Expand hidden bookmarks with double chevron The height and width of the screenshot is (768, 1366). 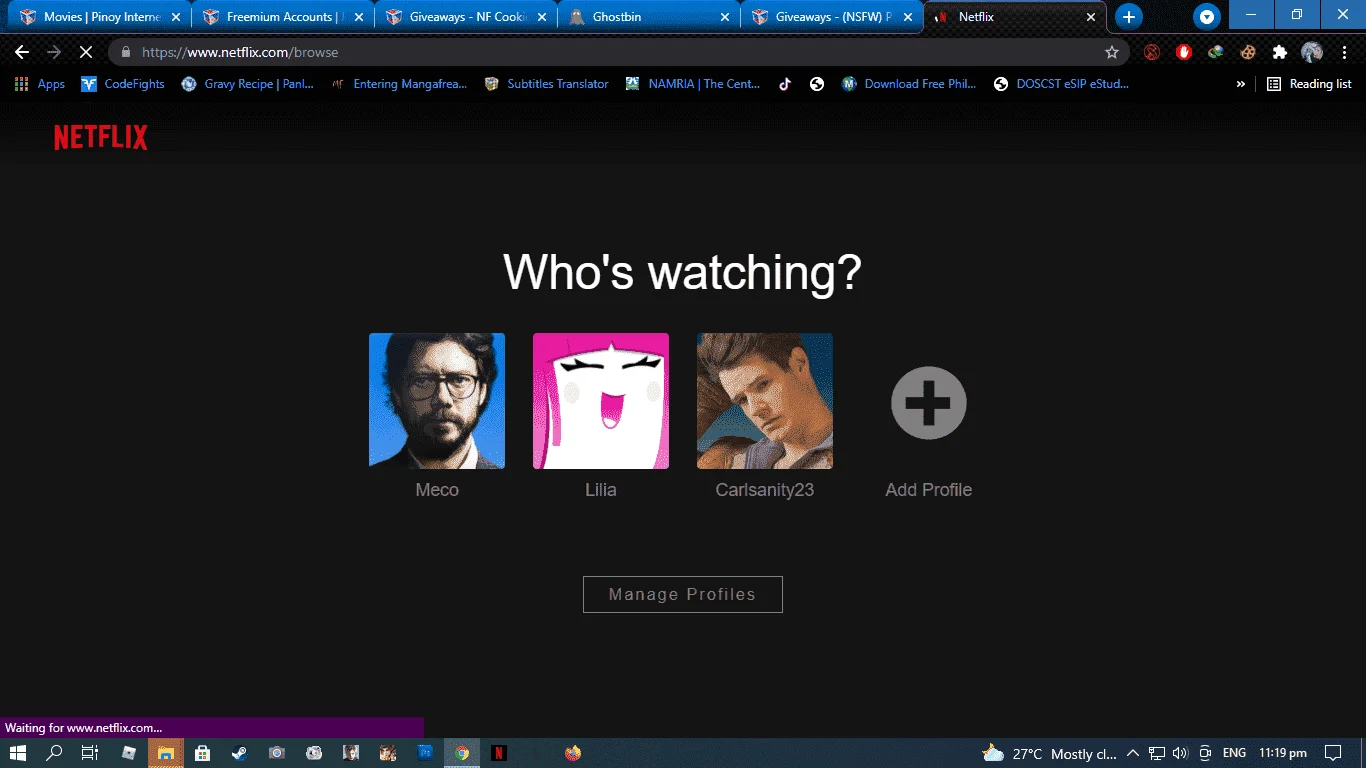pyautogui.click(x=1241, y=84)
